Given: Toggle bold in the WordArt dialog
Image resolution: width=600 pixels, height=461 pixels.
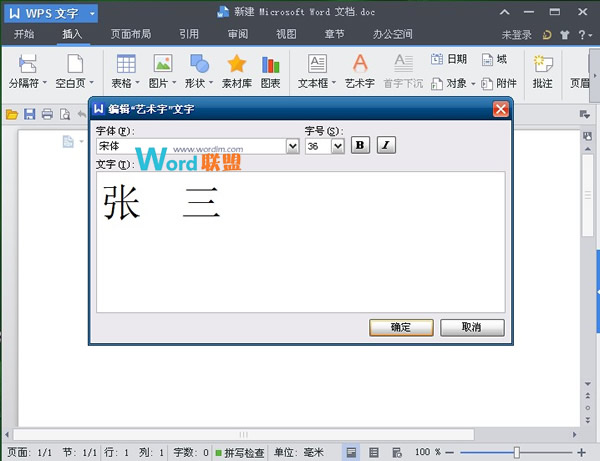Looking at the screenshot, I should click(x=361, y=146).
